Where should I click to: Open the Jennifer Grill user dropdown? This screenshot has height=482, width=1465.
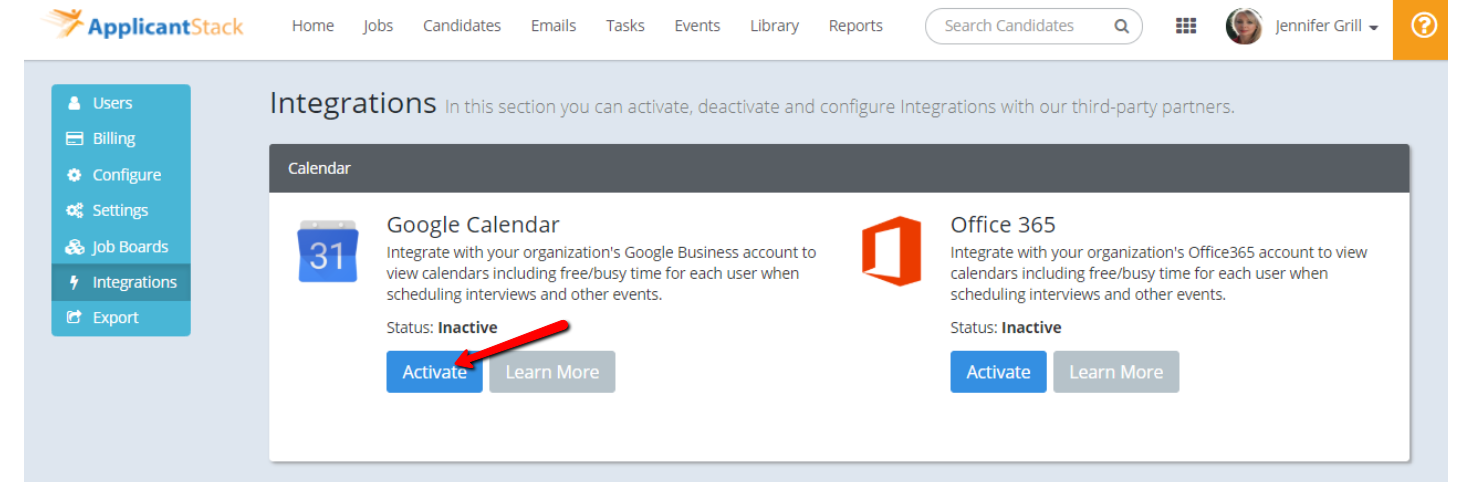(x=1327, y=26)
